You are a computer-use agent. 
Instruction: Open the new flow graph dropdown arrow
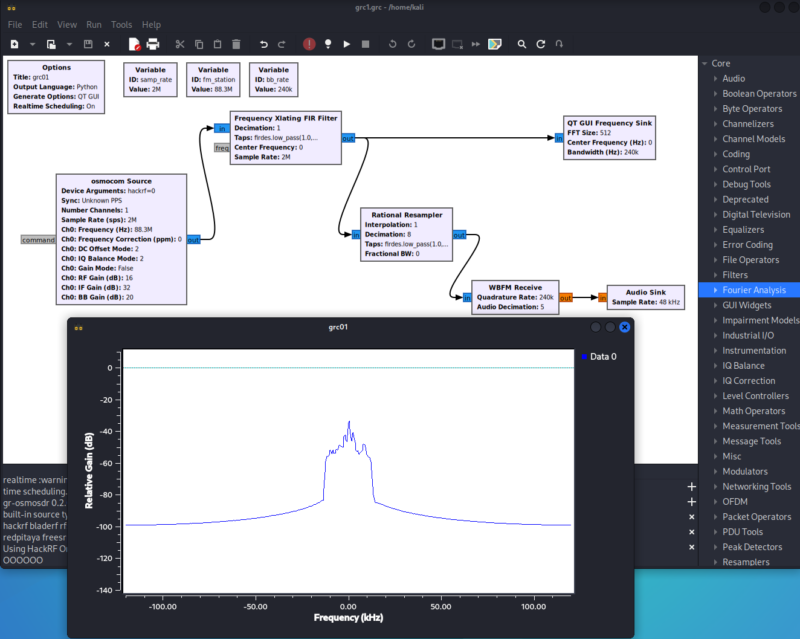[x=32, y=44]
